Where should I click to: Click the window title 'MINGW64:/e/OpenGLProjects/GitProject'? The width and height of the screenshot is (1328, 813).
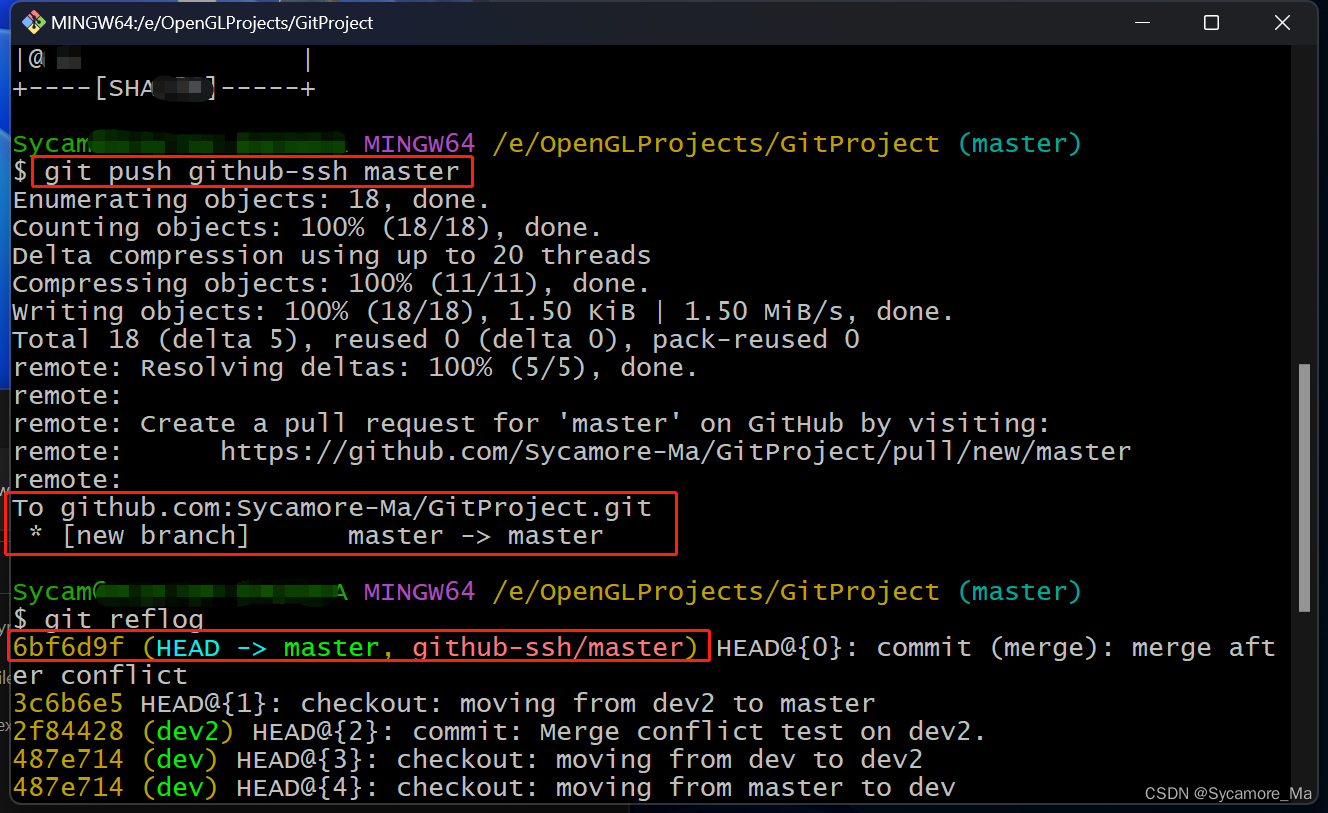pyautogui.click(x=212, y=23)
